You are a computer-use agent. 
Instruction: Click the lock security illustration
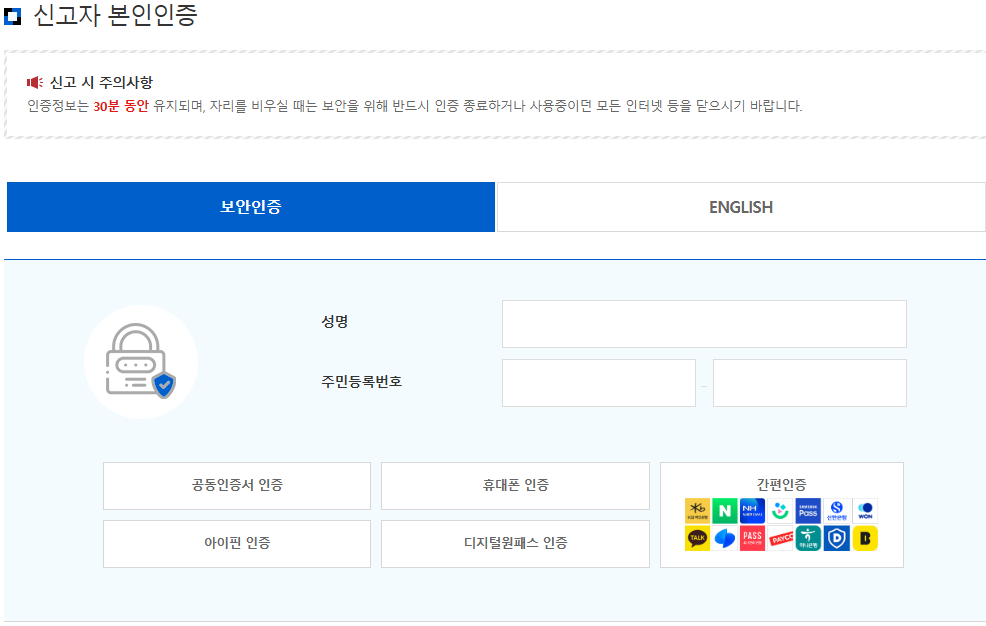point(141,361)
